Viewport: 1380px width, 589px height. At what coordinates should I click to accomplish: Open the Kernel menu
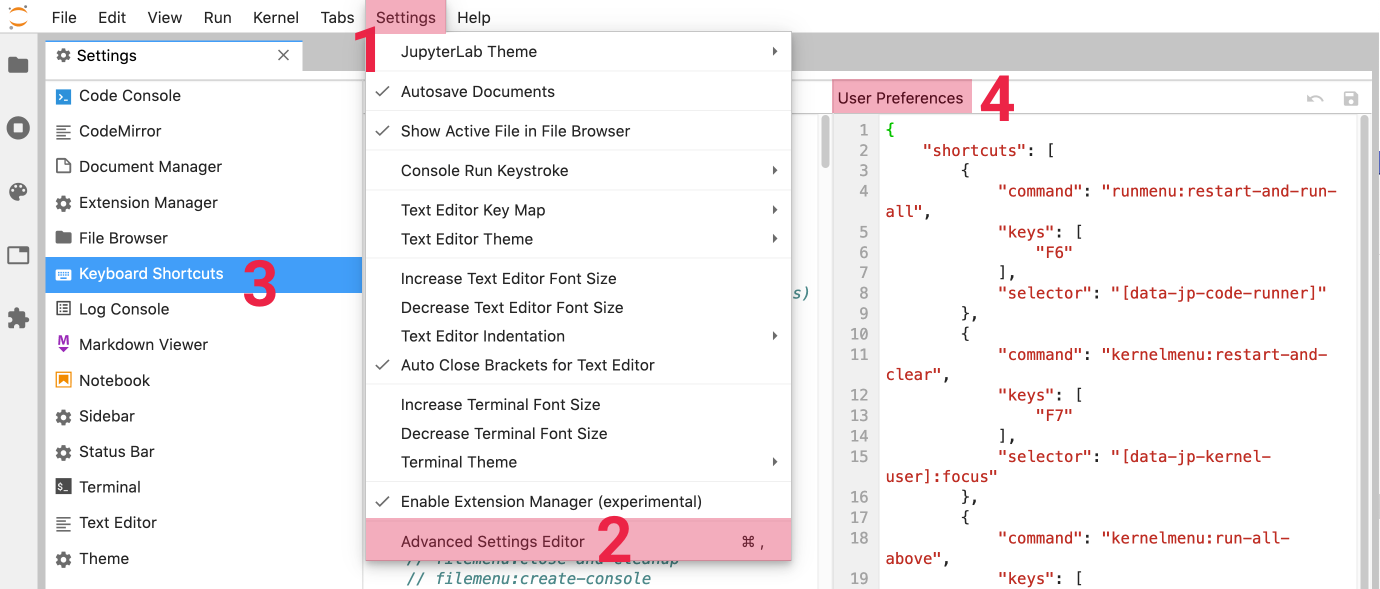(276, 17)
